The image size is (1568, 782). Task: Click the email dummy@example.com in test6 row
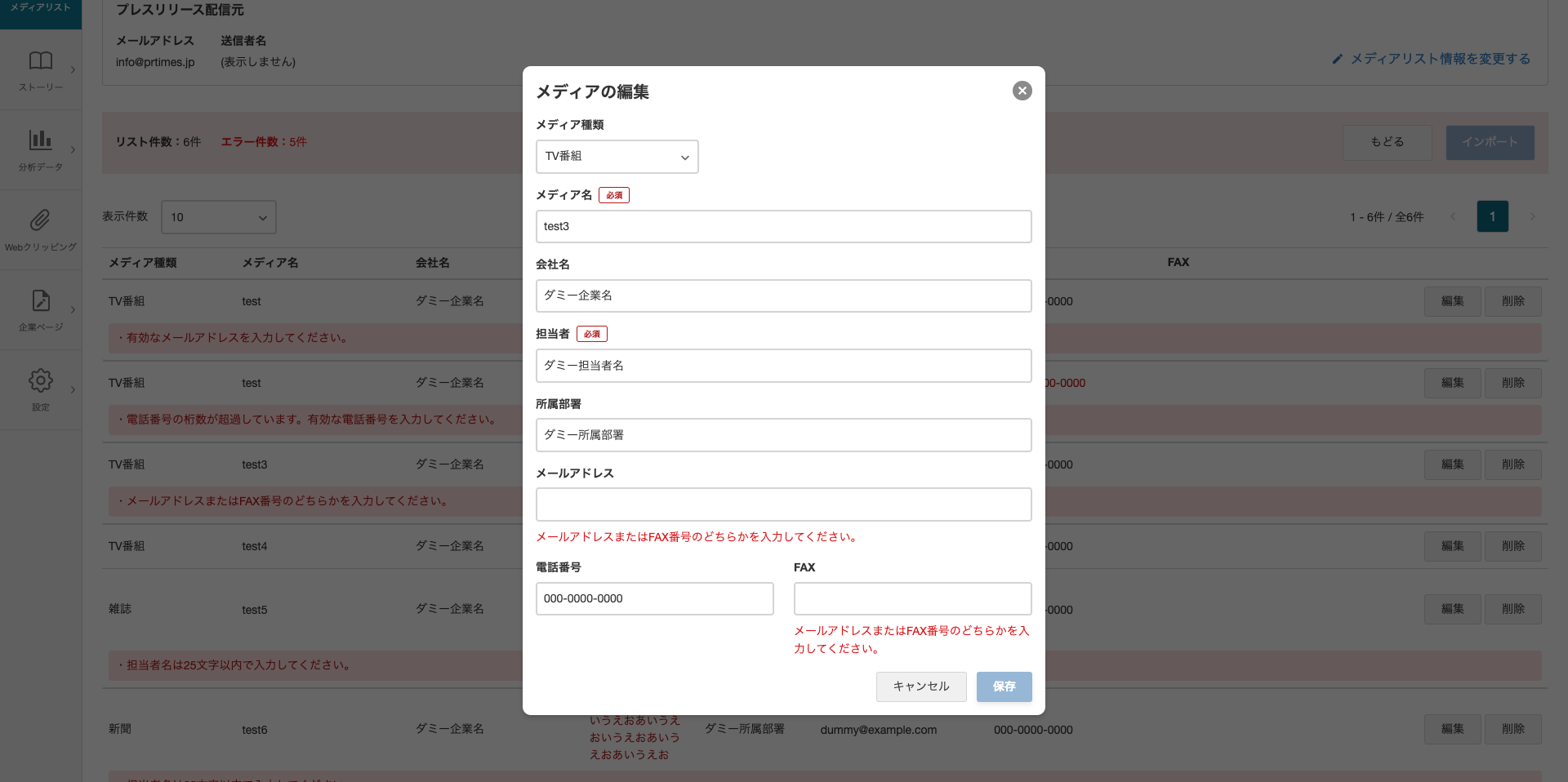[x=879, y=730]
